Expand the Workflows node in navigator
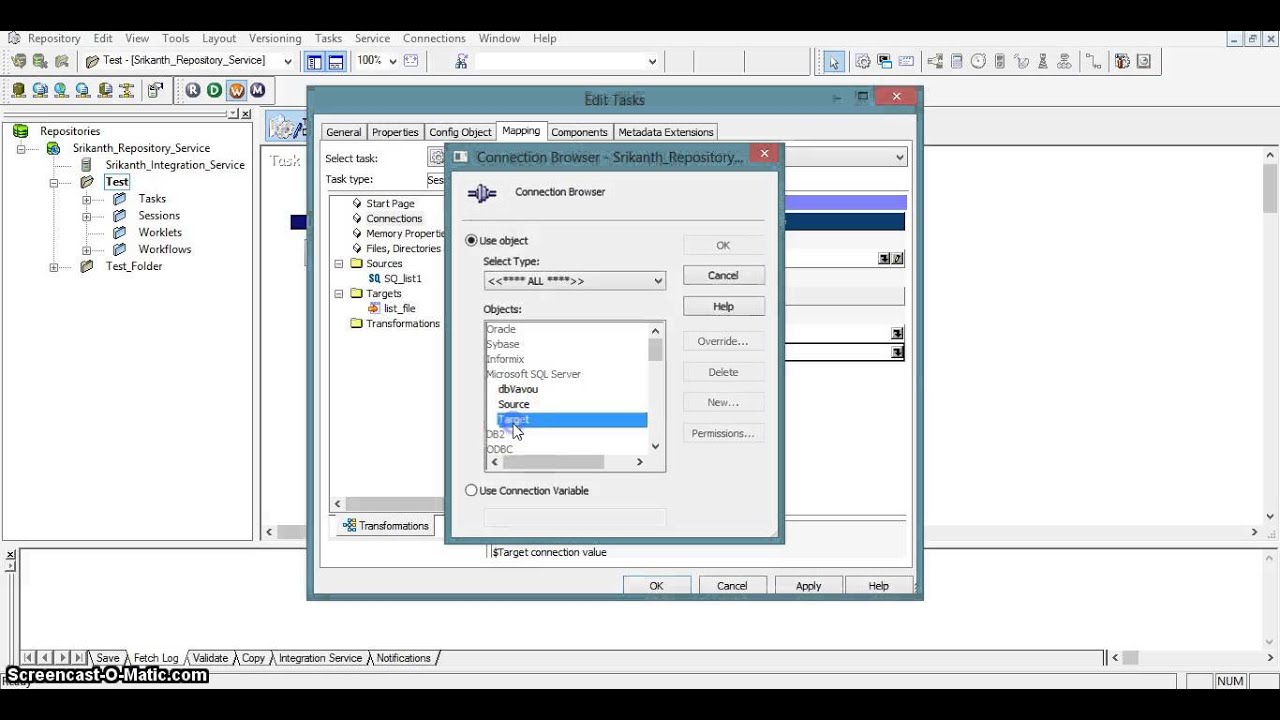This screenshot has height=720, width=1280. point(87,250)
